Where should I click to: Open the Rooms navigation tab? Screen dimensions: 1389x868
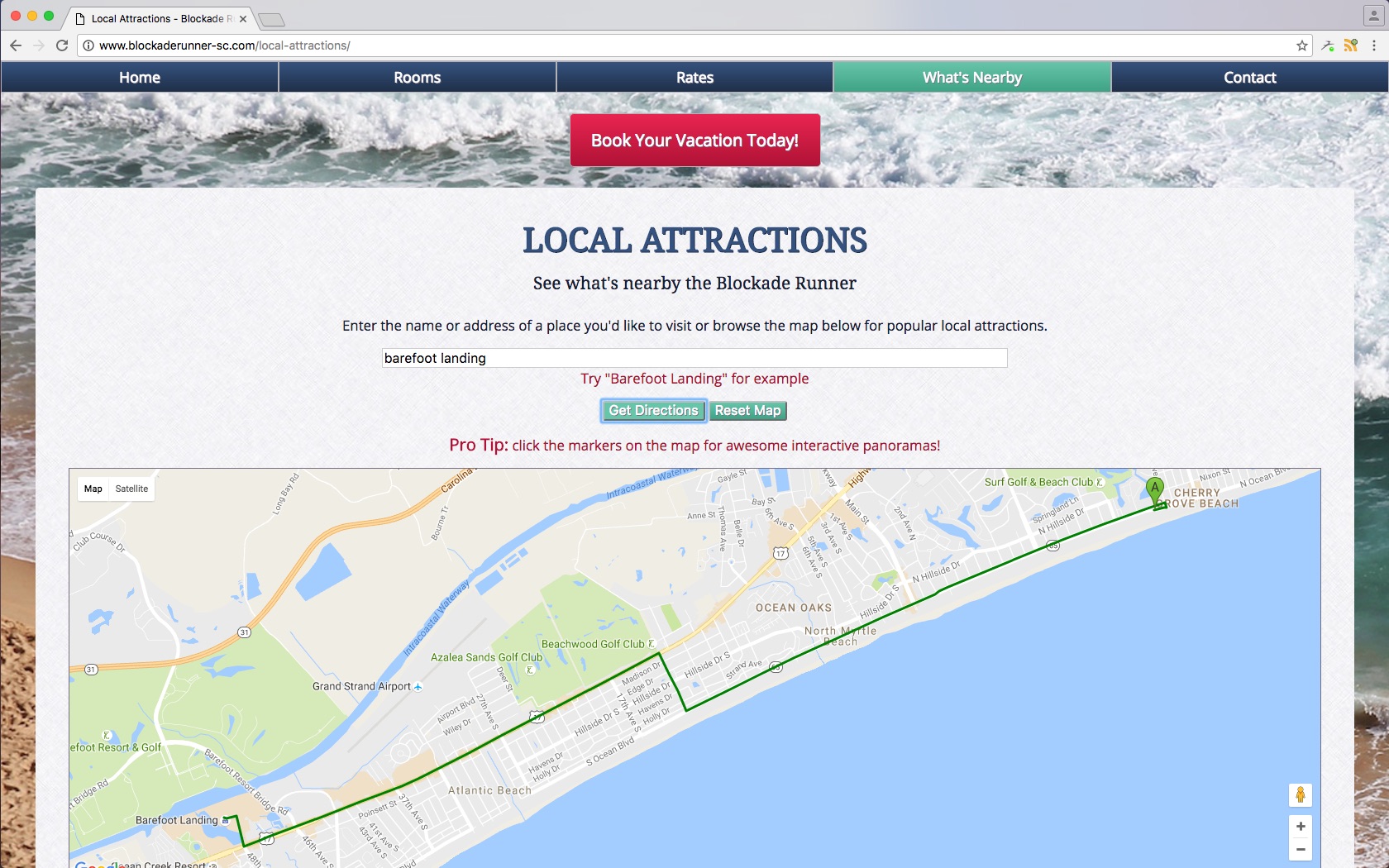click(x=418, y=77)
